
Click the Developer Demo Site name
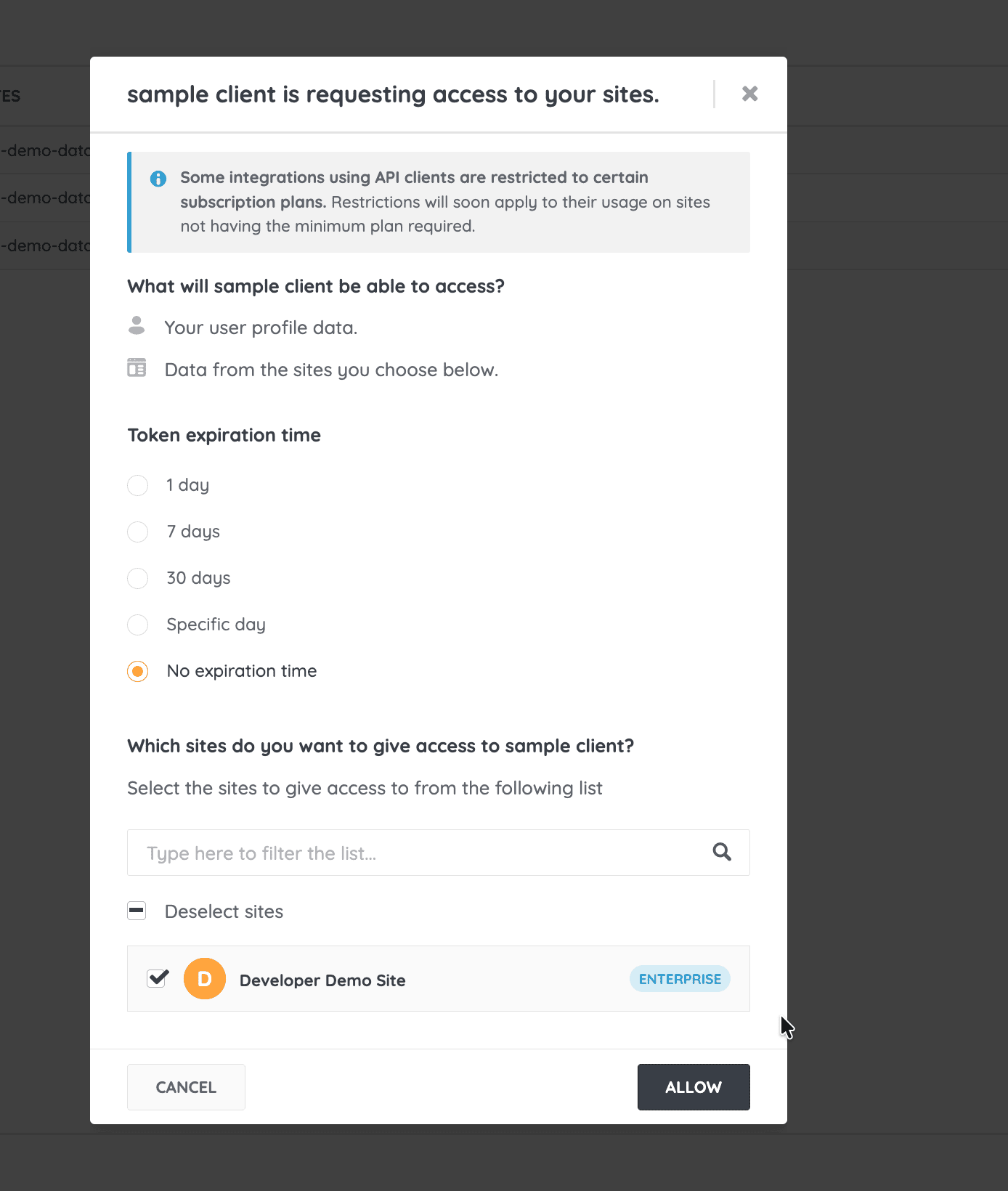pyautogui.click(x=322, y=980)
